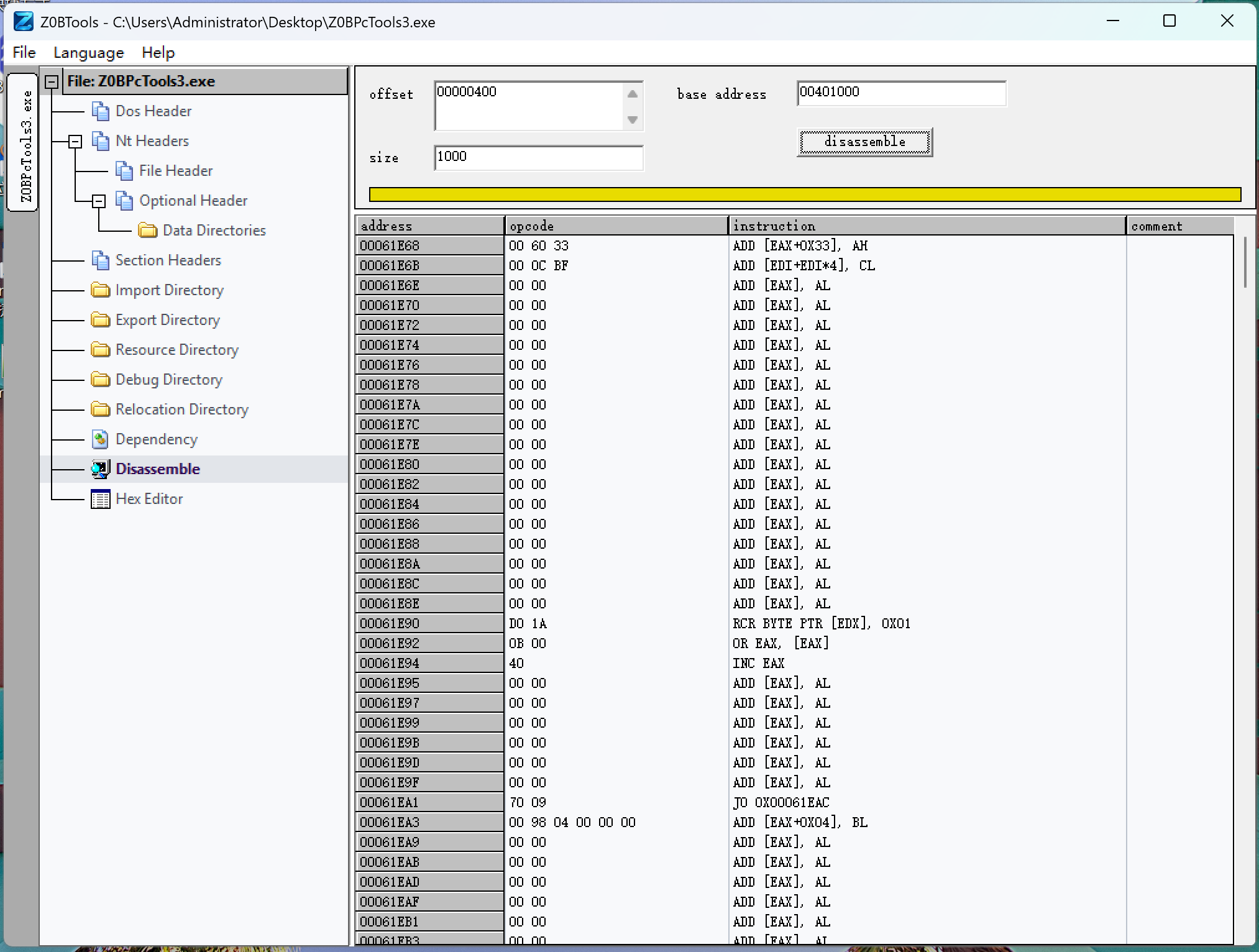The height and width of the screenshot is (952, 1259).
Task: Click the File Header page icon
Action: coord(124,171)
